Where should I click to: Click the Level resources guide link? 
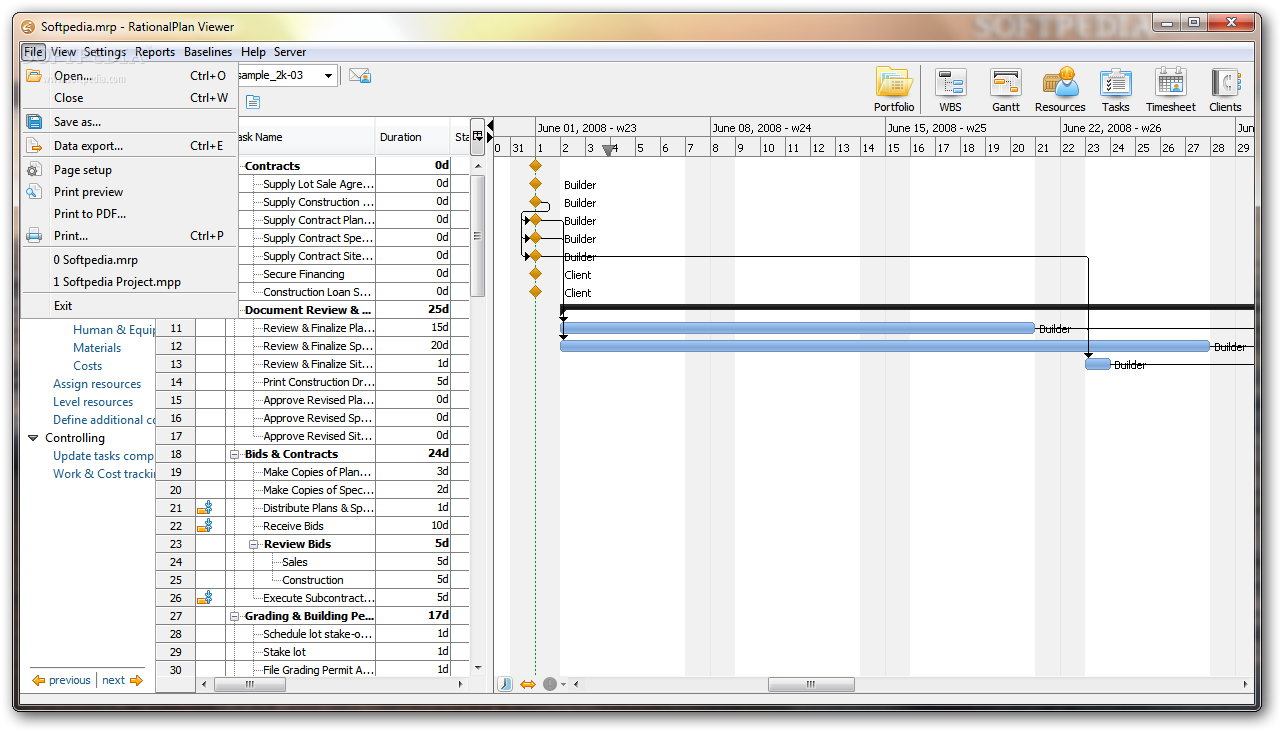tap(93, 402)
